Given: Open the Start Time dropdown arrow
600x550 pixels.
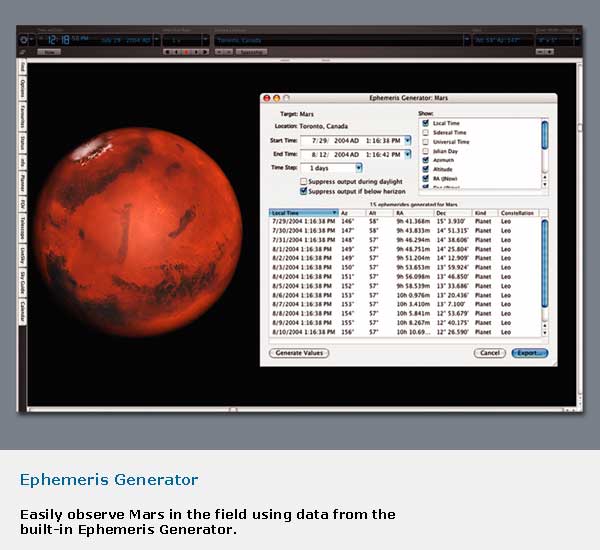Looking at the screenshot, I should (x=408, y=140).
